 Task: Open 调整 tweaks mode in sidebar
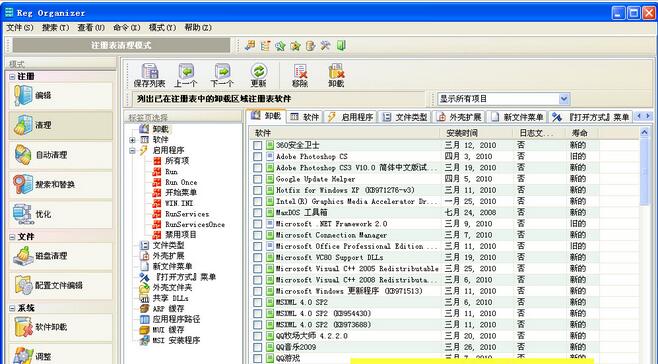60,355
